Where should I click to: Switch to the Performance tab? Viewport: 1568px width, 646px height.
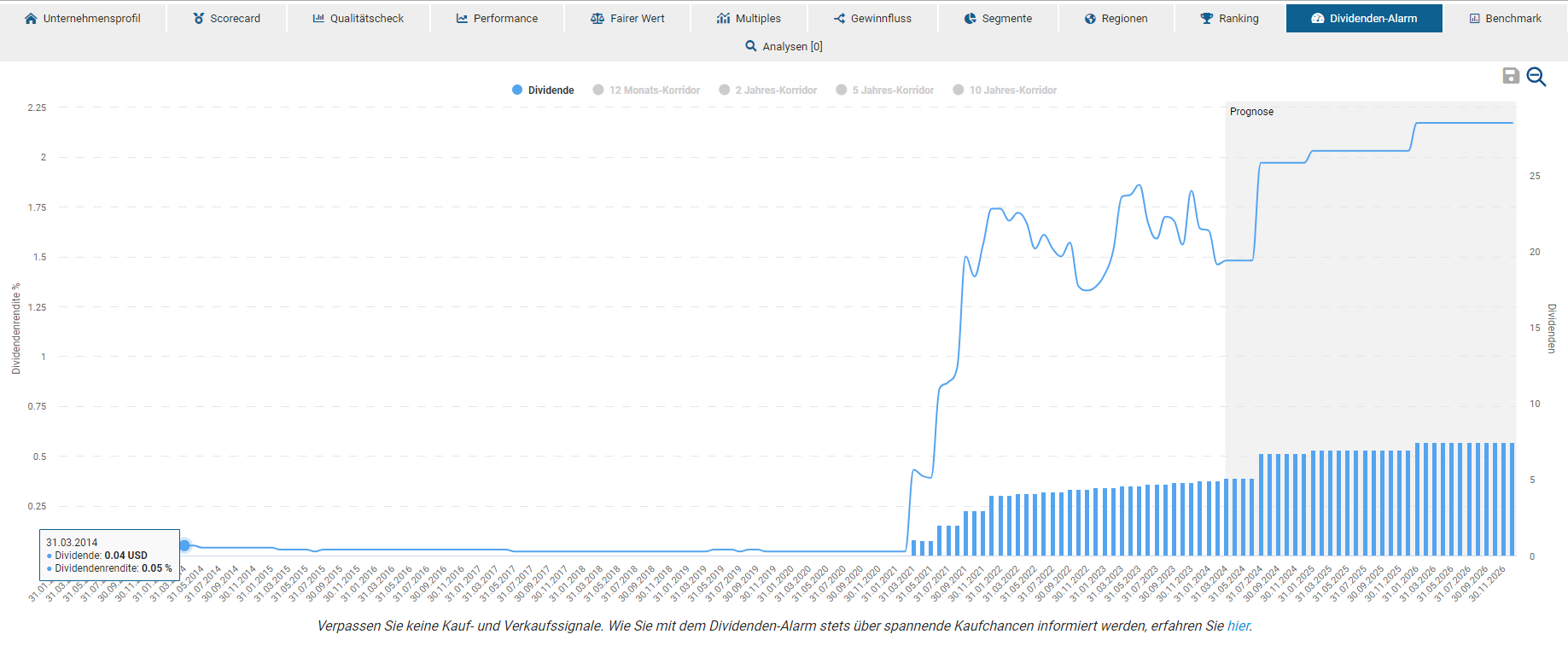(497, 18)
